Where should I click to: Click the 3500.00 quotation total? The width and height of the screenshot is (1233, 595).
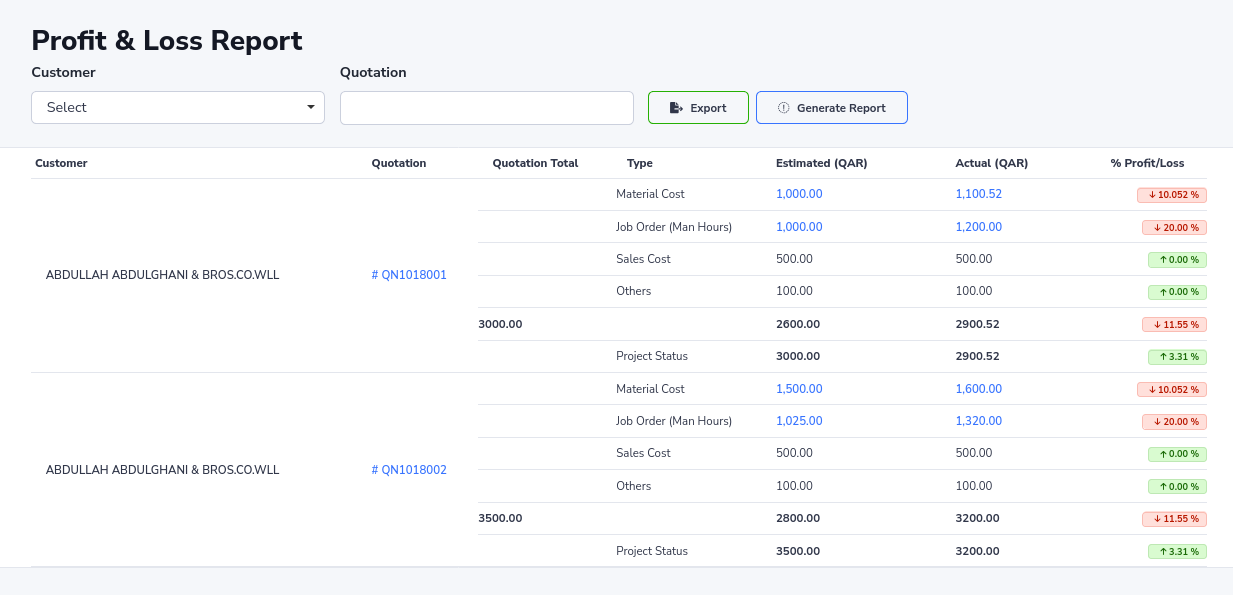coord(501,518)
